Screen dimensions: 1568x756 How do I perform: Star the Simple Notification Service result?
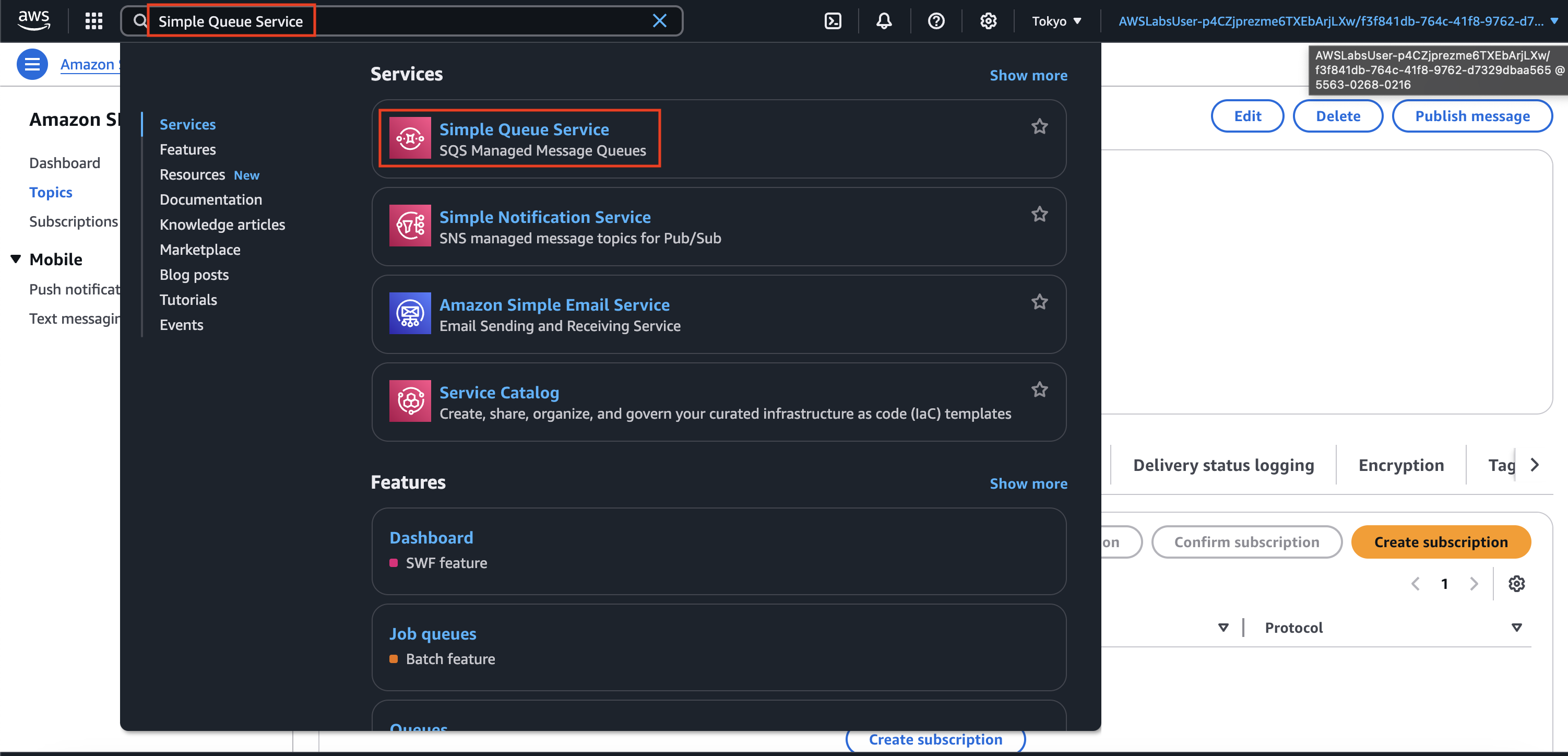[1039, 214]
